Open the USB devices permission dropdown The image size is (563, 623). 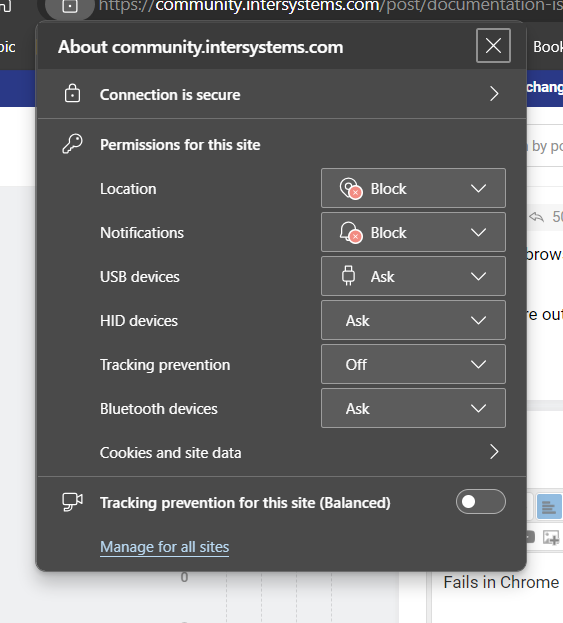(413, 276)
